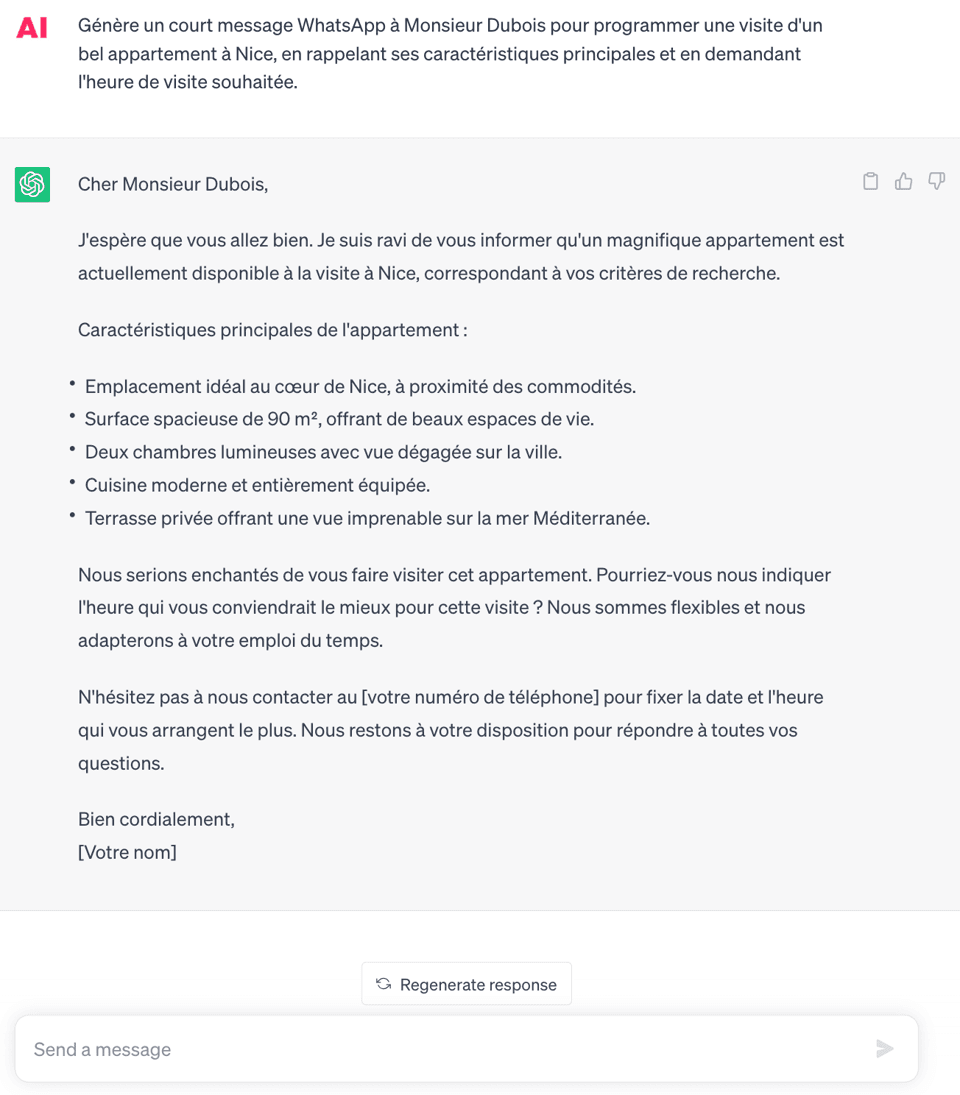Click the closing line Bien cordialement
Viewport: 960px width, 1095px height.
[x=155, y=818]
